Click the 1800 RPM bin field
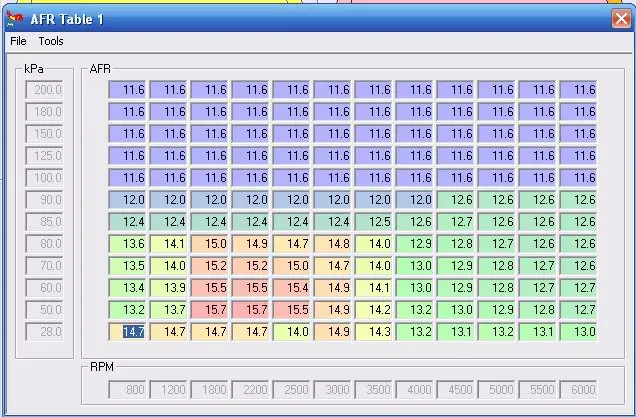The width and height of the screenshot is (636, 417). point(210,389)
